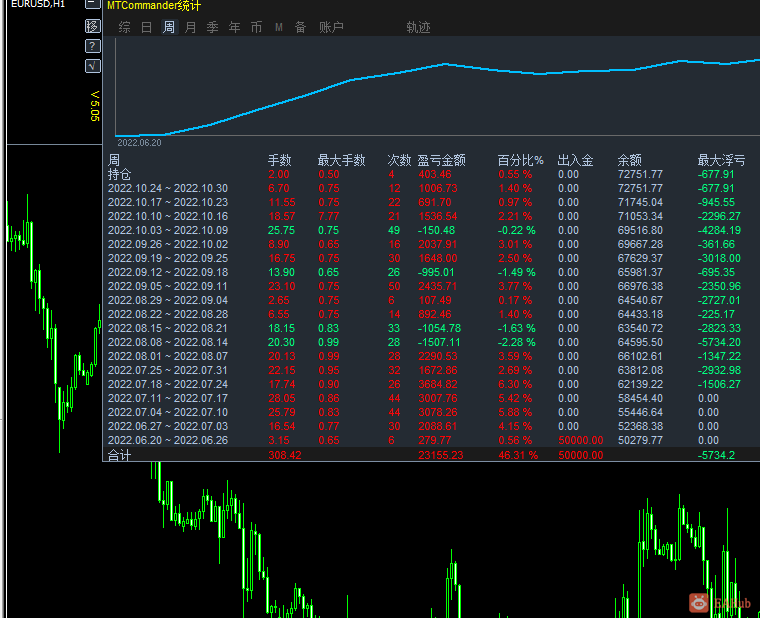Open the 轨迹 track tab
The image size is (760, 618).
coord(418,27)
